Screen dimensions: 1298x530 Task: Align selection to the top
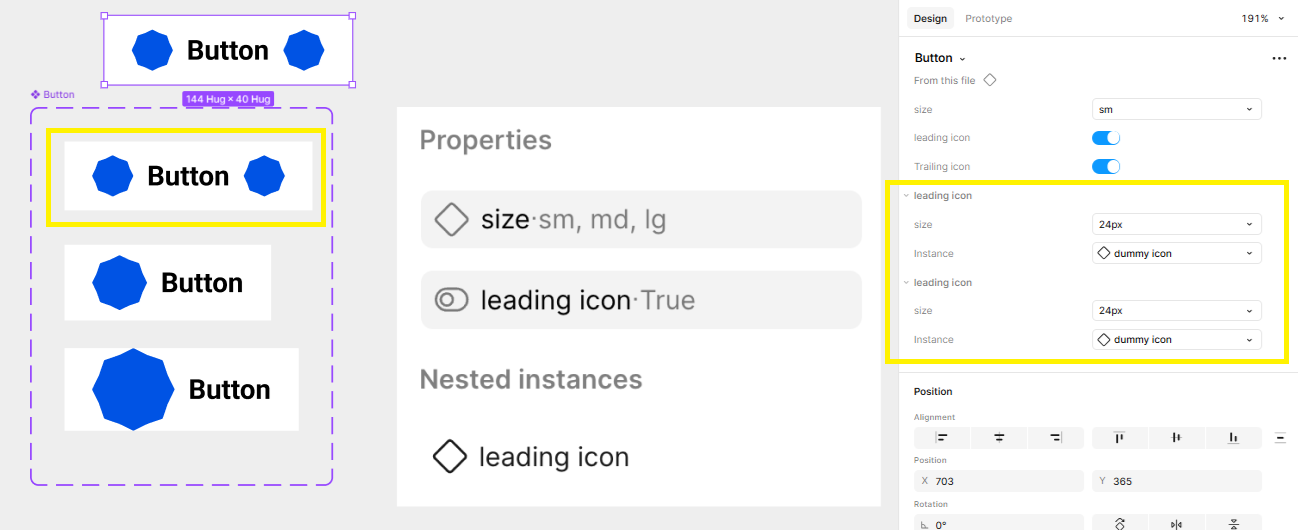pos(1119,437)
